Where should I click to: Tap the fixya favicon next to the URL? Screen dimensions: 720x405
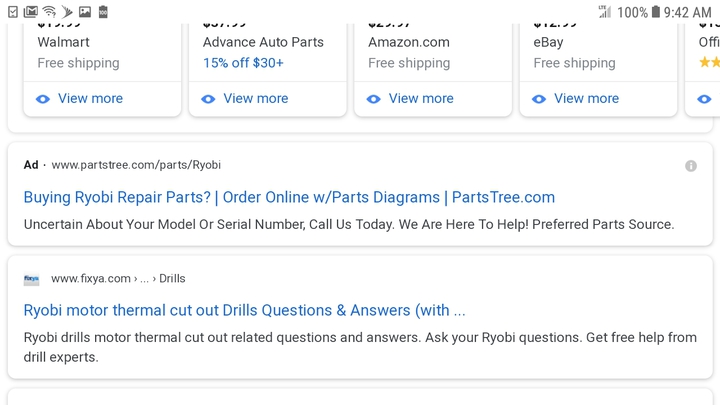31,279
